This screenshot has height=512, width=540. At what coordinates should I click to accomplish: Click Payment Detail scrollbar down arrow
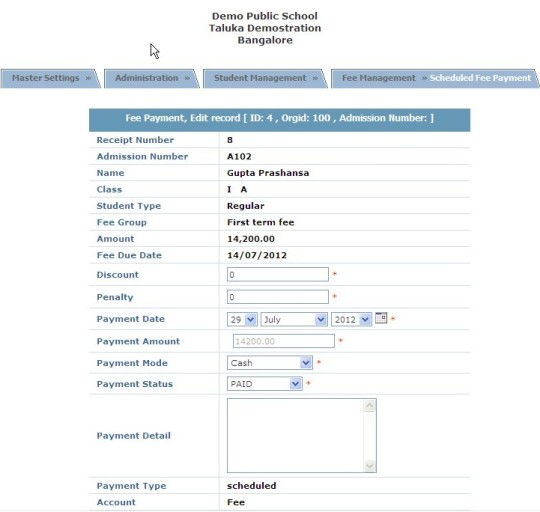point(370,466)
